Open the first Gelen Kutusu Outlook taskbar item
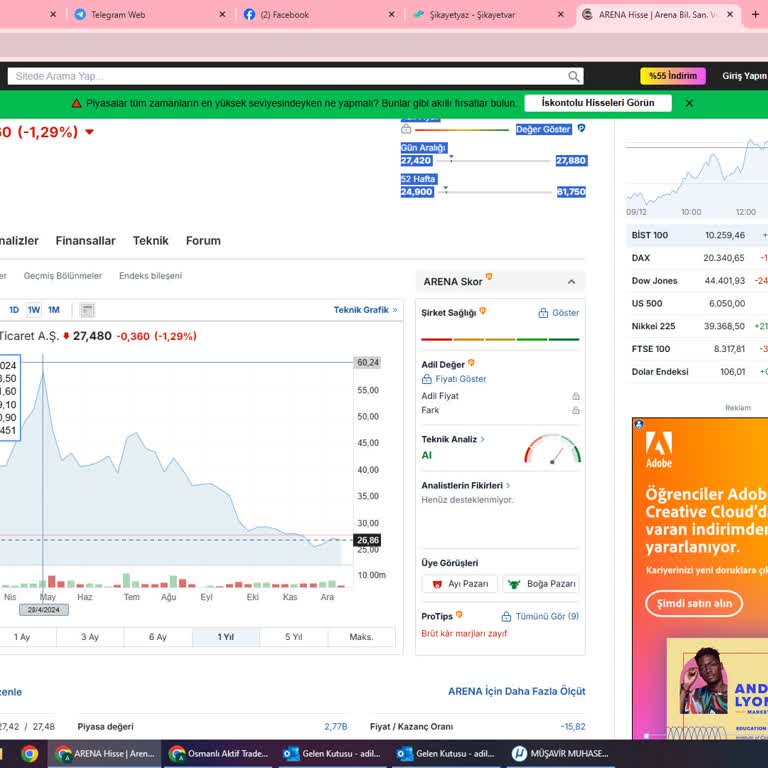 (332, 754)
